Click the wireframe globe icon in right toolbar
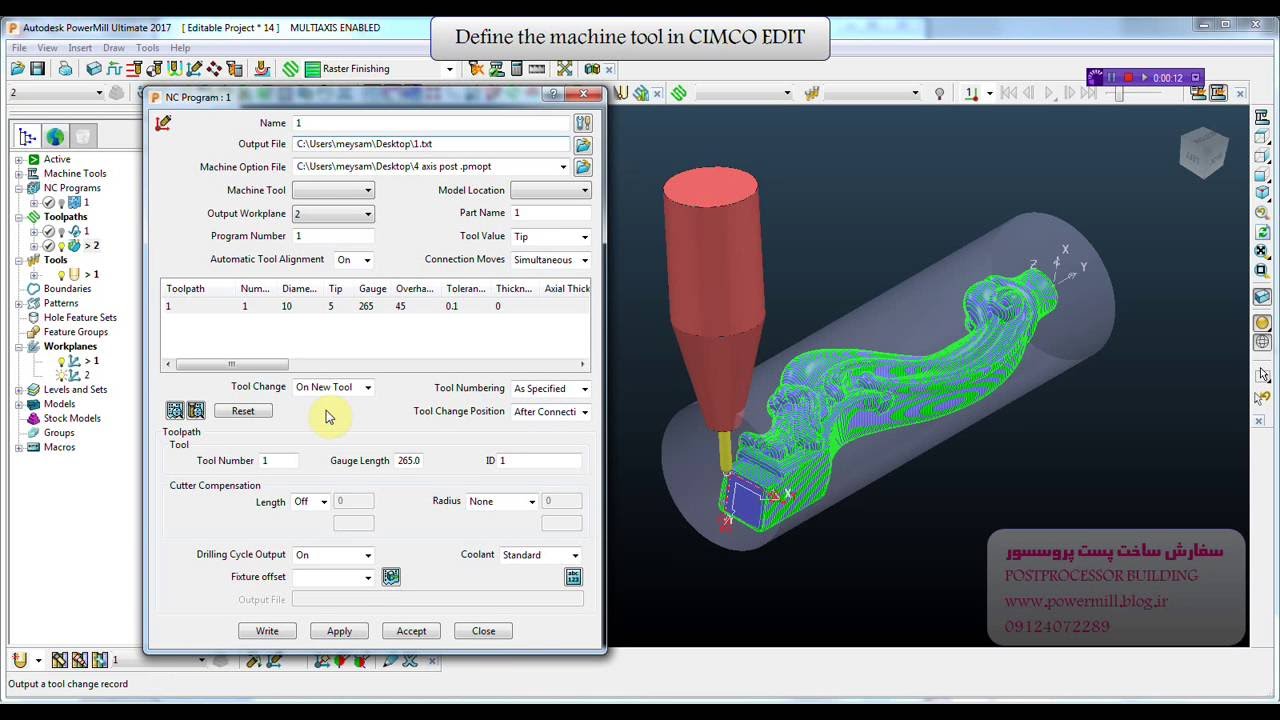This screenshot has width=1280, height=720. (1262, 341)
